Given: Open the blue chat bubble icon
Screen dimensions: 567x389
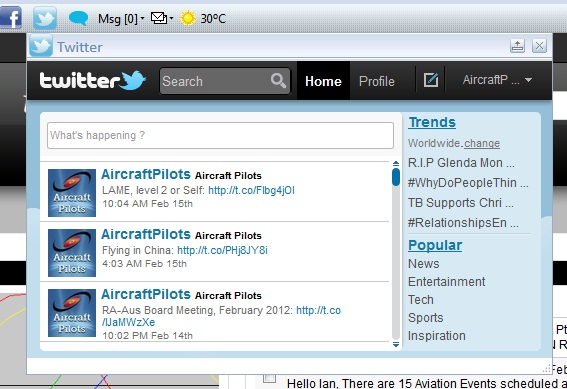Looking at the screenshot, I should (78, 18).
